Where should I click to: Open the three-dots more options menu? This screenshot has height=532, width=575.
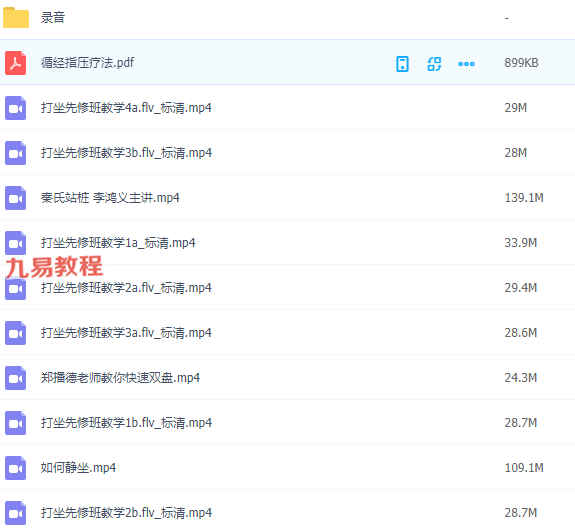click(466, 64)
